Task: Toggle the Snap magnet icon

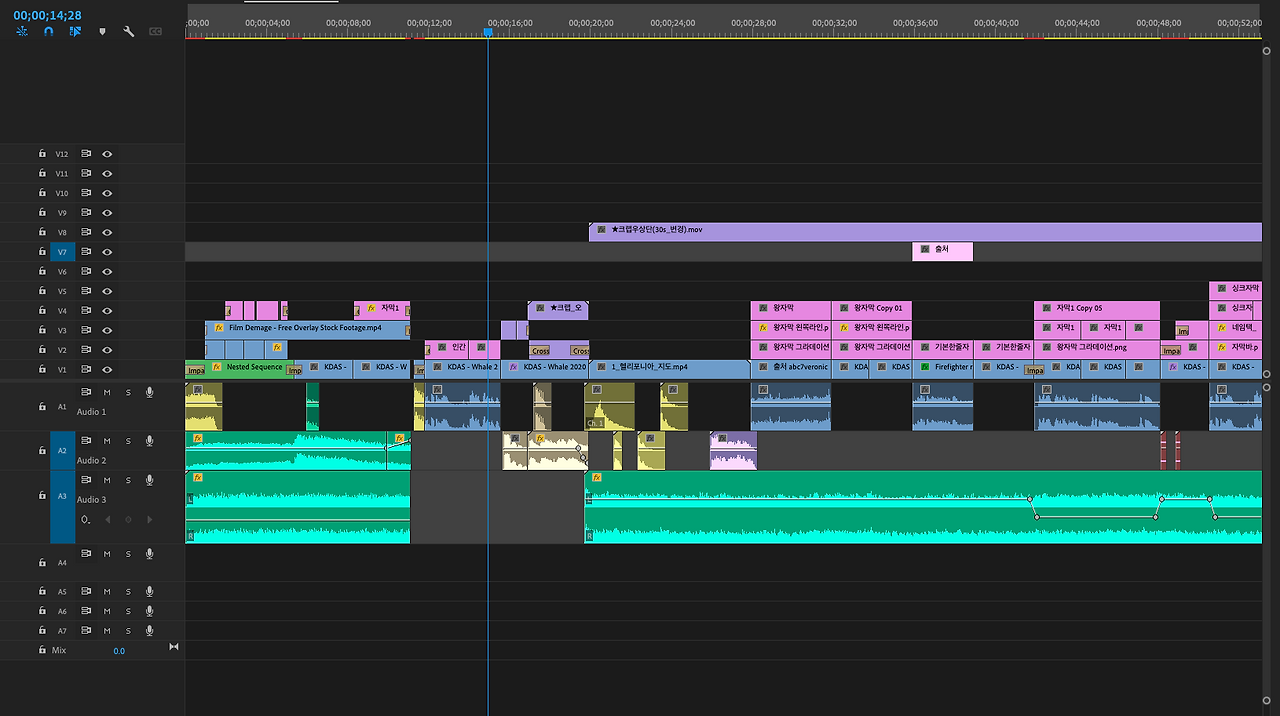Action: (x=48, y=32)
